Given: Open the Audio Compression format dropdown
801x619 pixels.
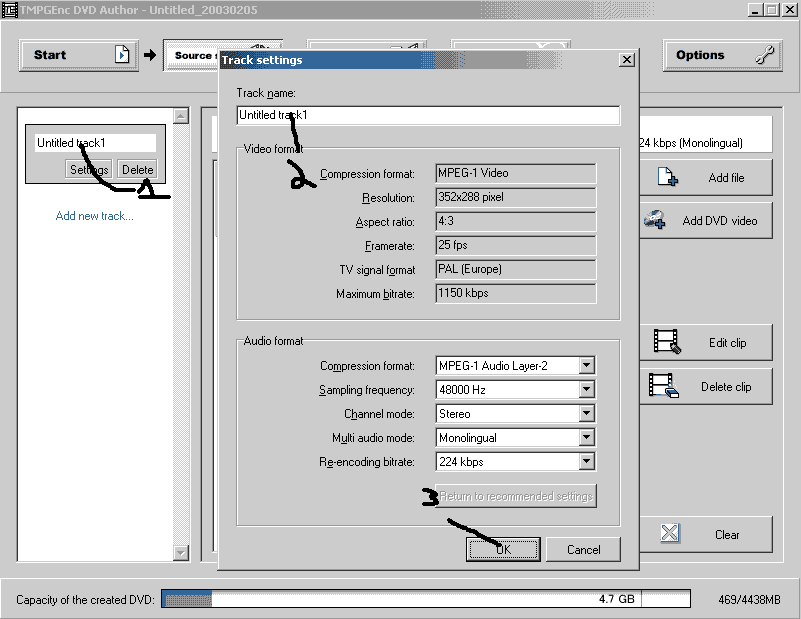Looking at the screenshot, I should pyautogui.click(x=586, y=365).
